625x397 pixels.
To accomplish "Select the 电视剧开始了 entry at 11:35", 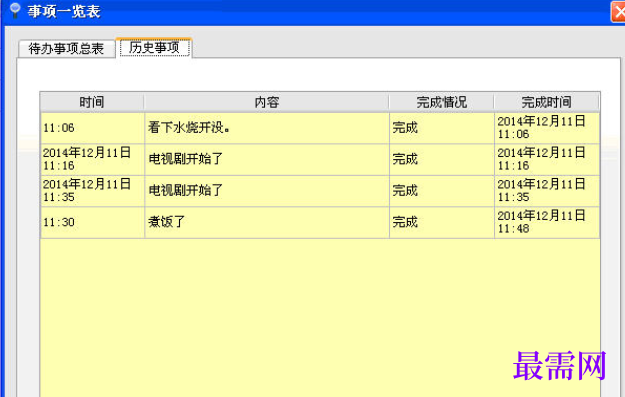I will (x=267, y=191).
